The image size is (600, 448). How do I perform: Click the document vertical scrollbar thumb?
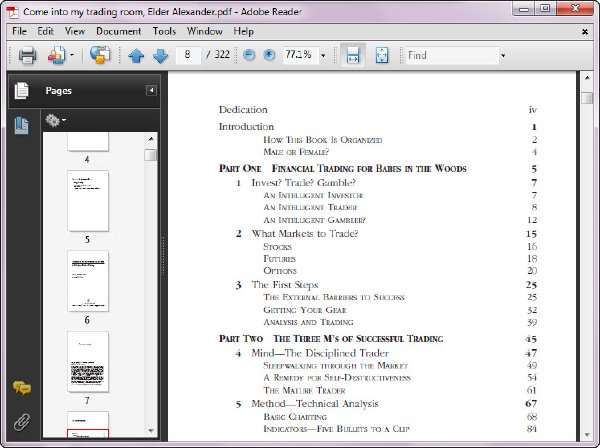coord(587,98)
